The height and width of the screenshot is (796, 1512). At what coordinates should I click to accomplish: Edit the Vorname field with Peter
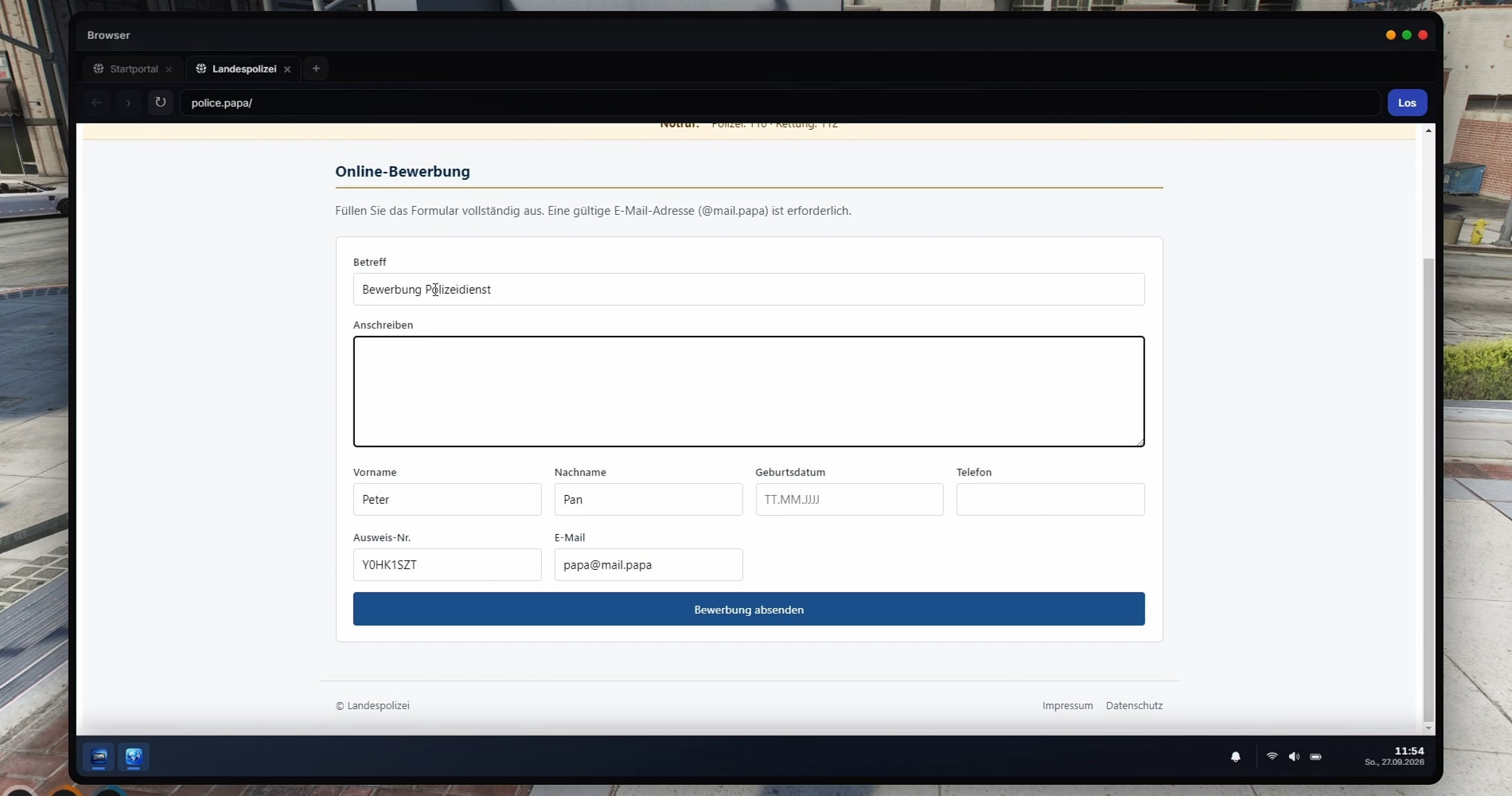(x=447, y=500)
